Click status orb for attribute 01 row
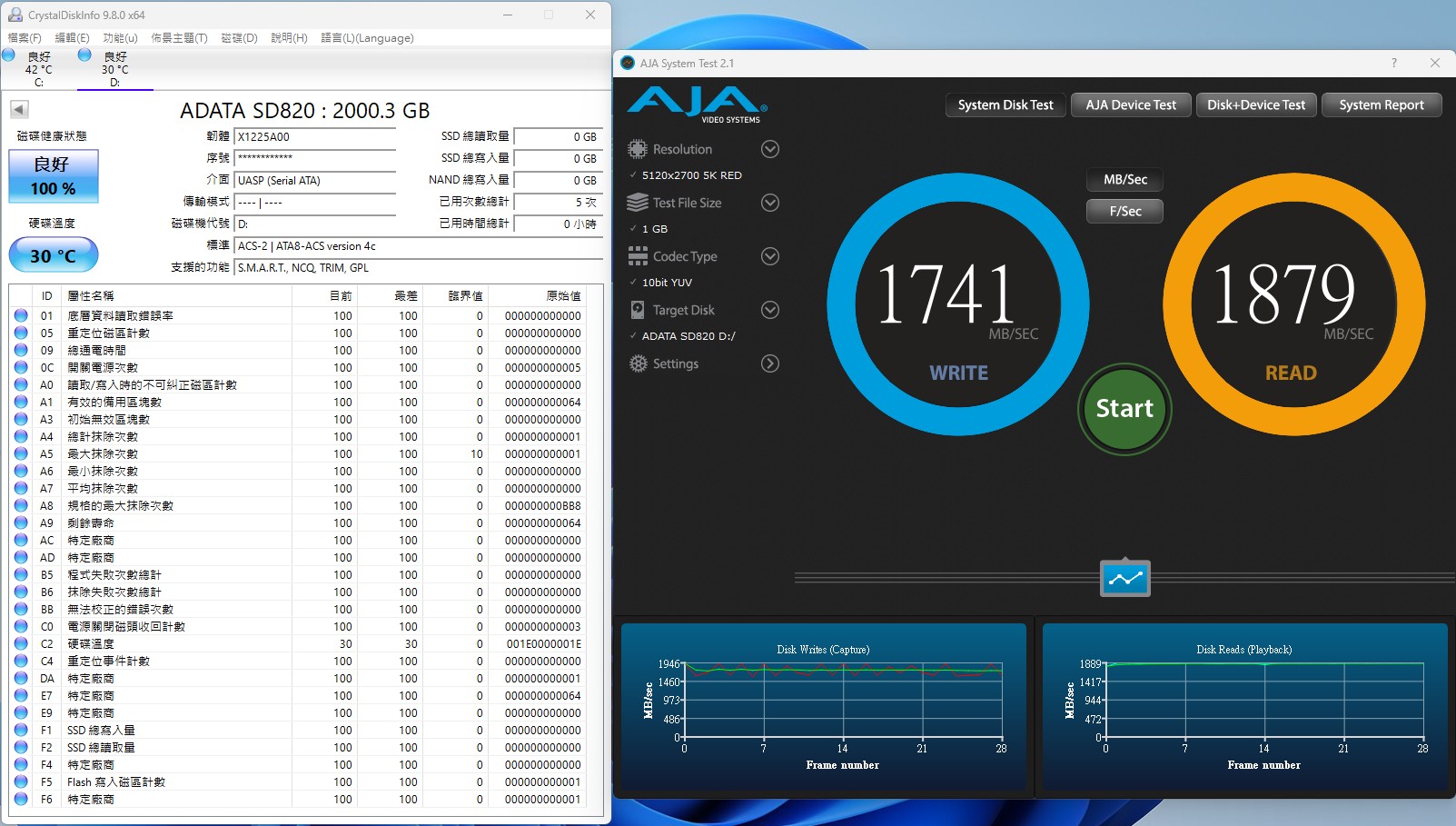 tap(21, 315)
